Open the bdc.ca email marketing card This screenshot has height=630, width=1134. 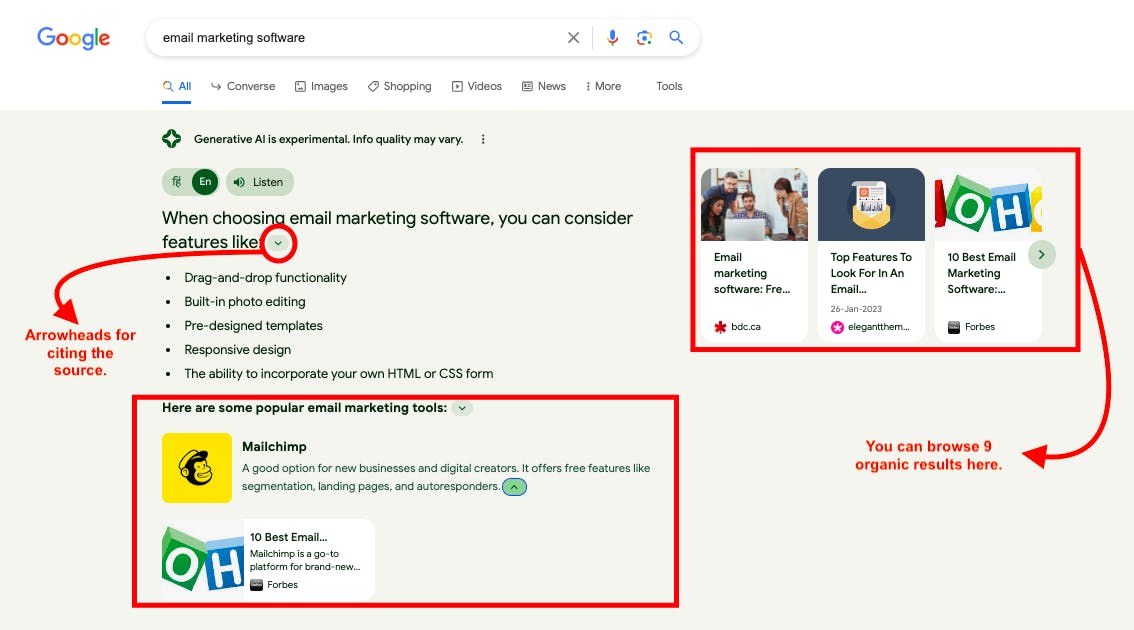tap(754, 255)
